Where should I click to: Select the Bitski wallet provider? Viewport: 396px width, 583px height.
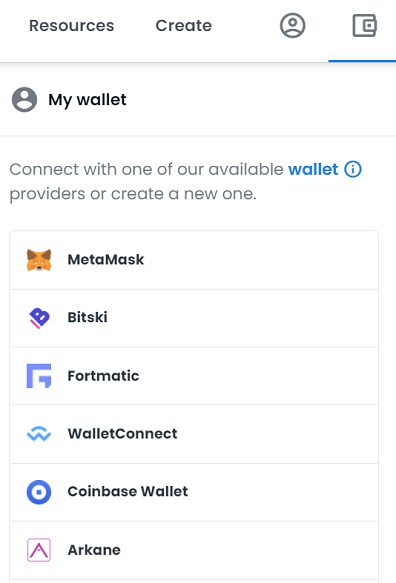coord(194,318)
